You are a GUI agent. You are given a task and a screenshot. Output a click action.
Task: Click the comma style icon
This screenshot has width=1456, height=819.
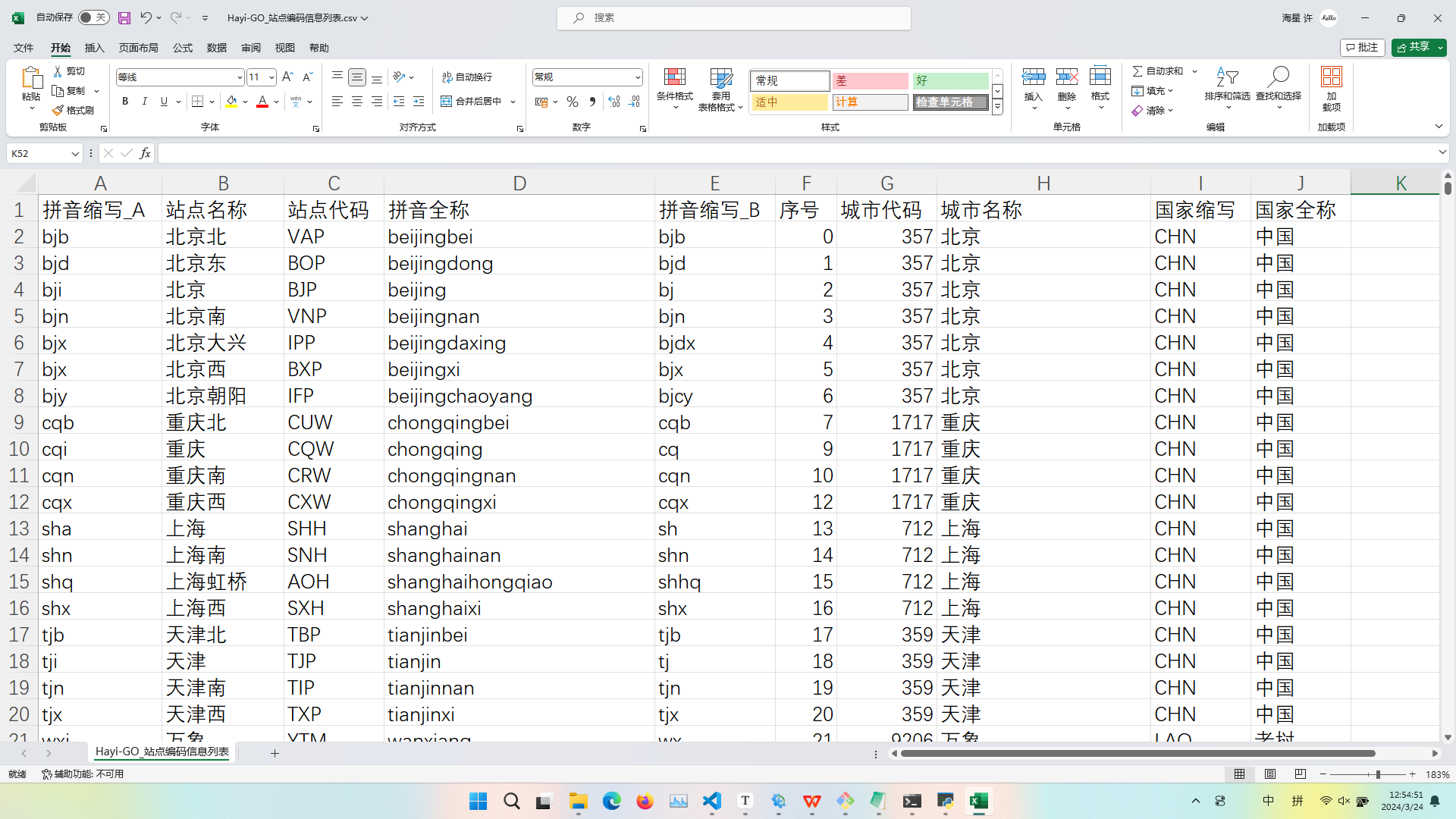point(592,102)
